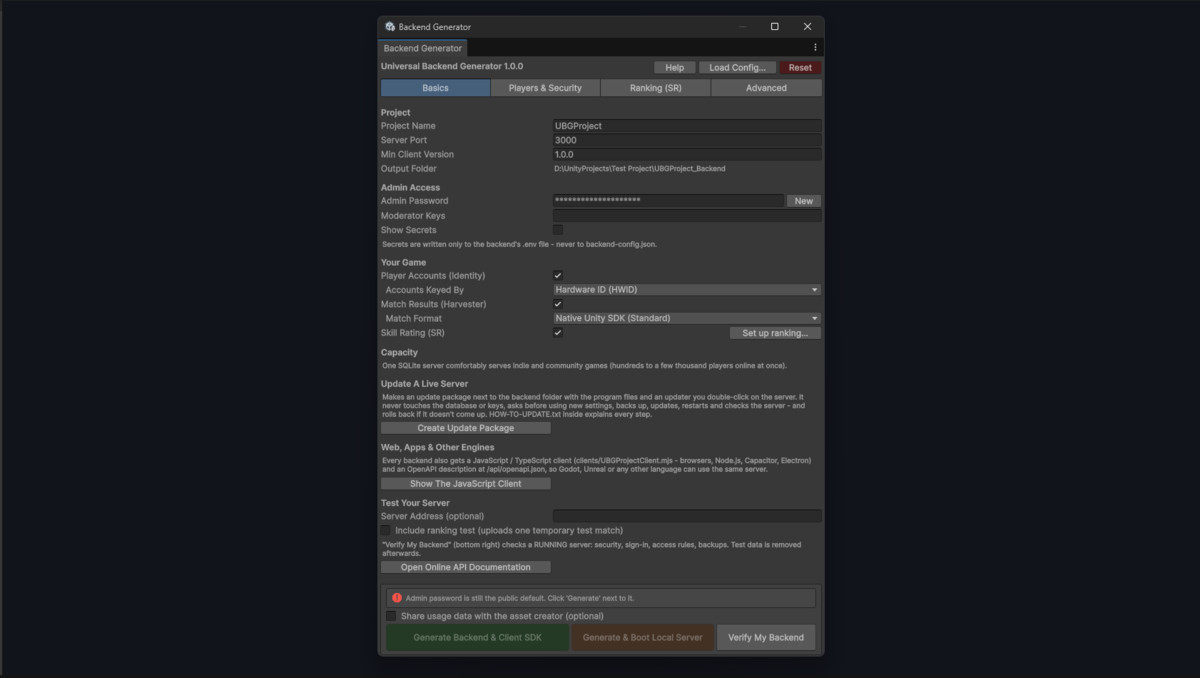Toggle the Show Secrets checkbox

(558, 230)
